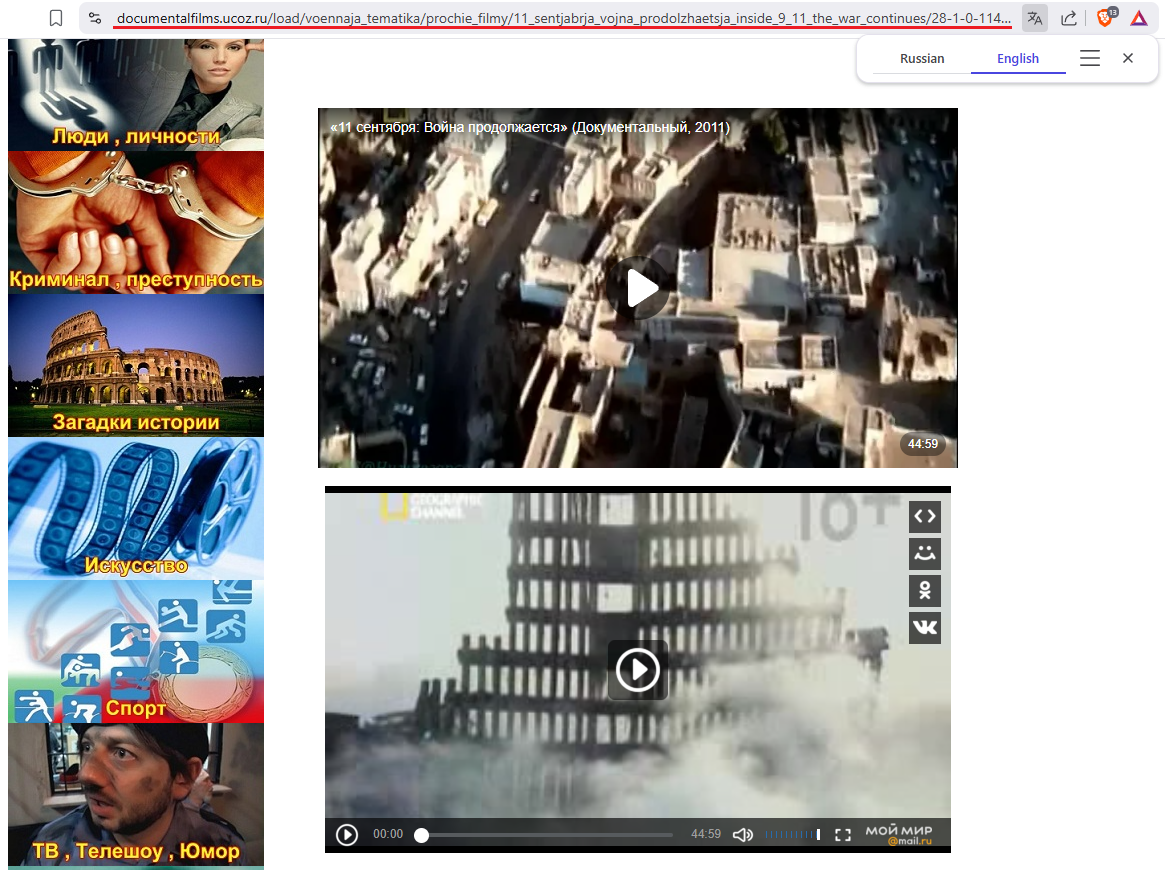Screen dimensions: 1165x870
Task: Click the Brave Rewards triangle icon
Action: [1139, 18]
